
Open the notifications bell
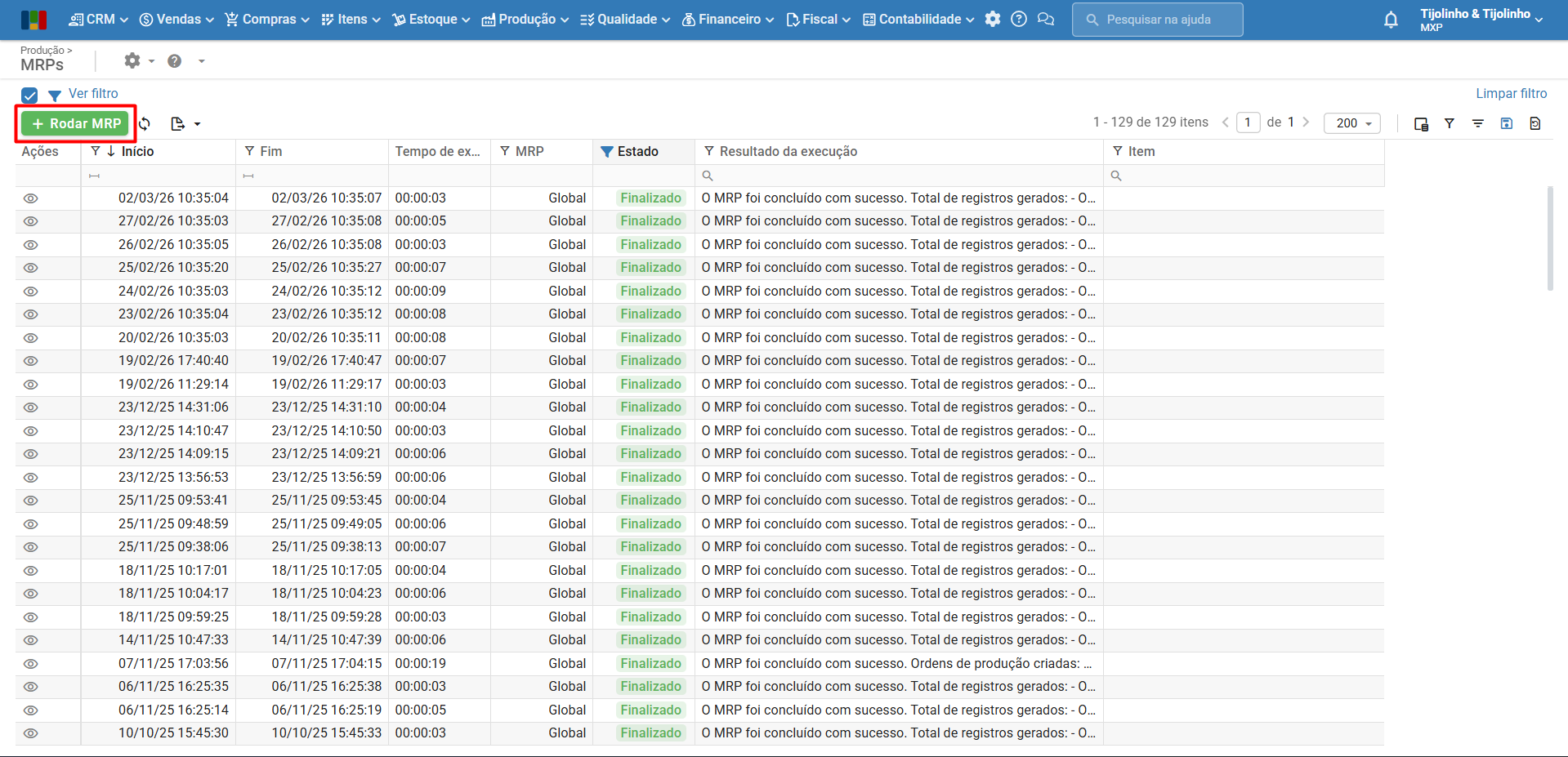pyautogui.click(x=1391, y=20)
